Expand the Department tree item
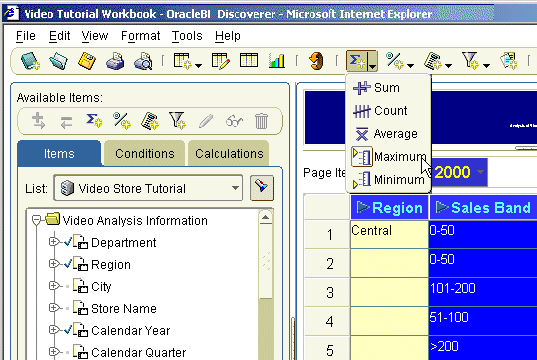 point(53,242)
